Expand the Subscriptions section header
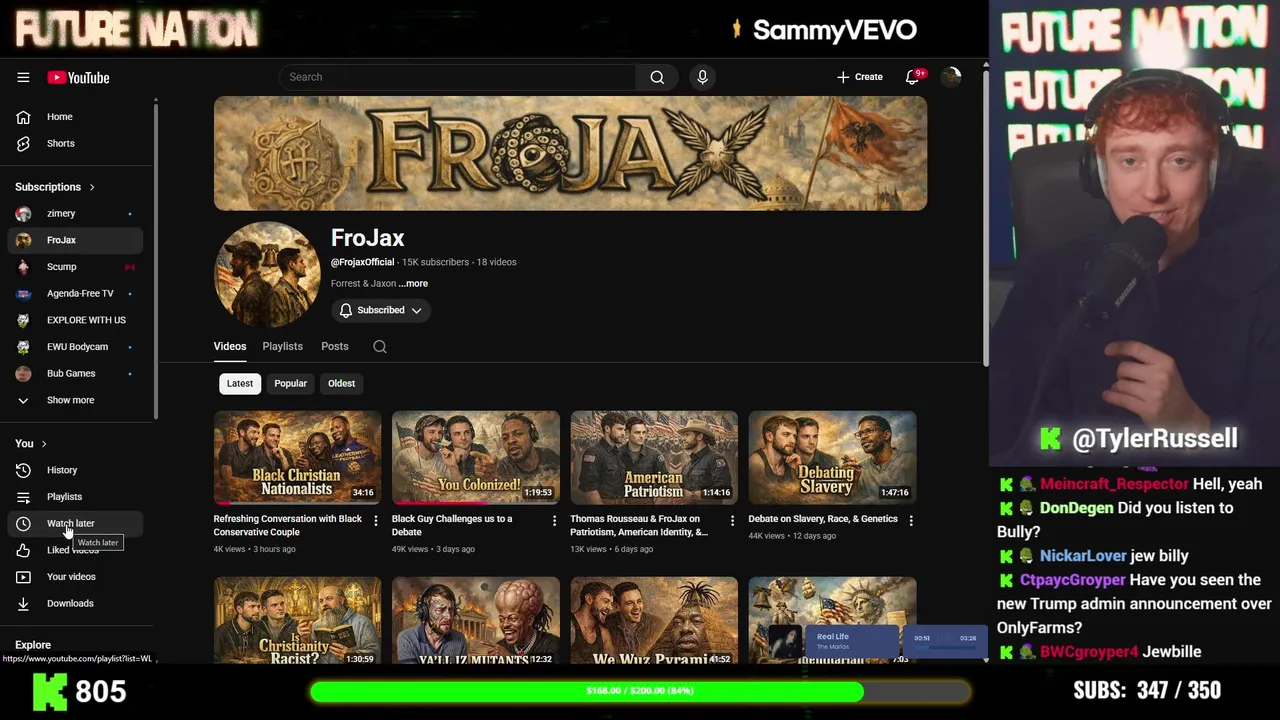 tap(55, 187)
